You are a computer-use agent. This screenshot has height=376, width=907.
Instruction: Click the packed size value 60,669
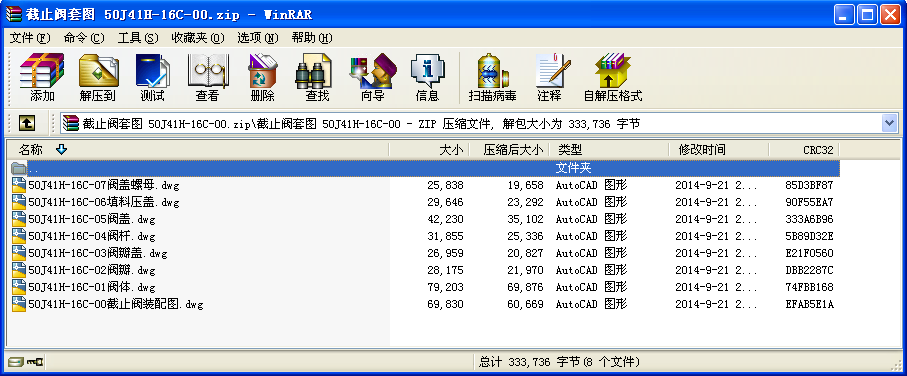click(525, 304)
